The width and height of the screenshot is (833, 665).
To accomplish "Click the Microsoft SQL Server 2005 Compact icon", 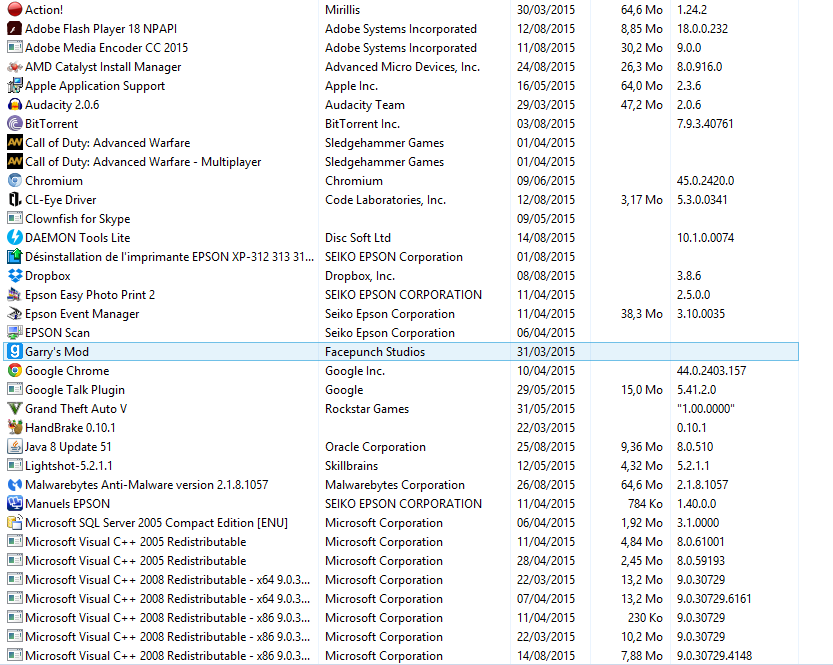I will click(15, 523).
